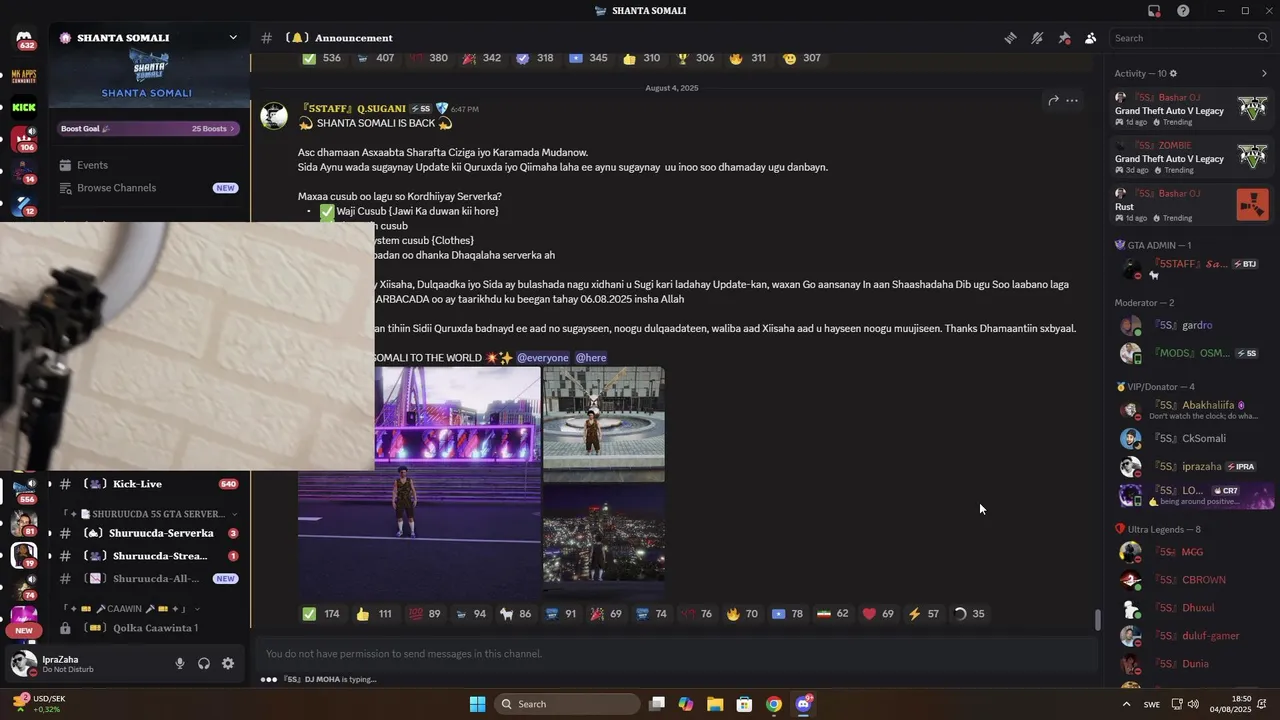Viewport: 1280px width, 720px height.
Task: Open Discord inbox icon in title bar
Action: pyautogui.click(x=1154, y=11)
